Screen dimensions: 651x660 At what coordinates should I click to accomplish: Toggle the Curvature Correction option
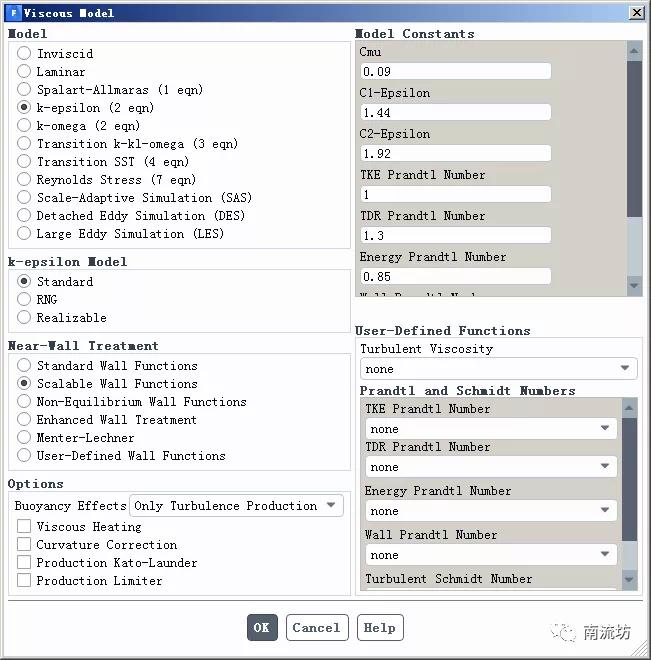click(24, 544)
